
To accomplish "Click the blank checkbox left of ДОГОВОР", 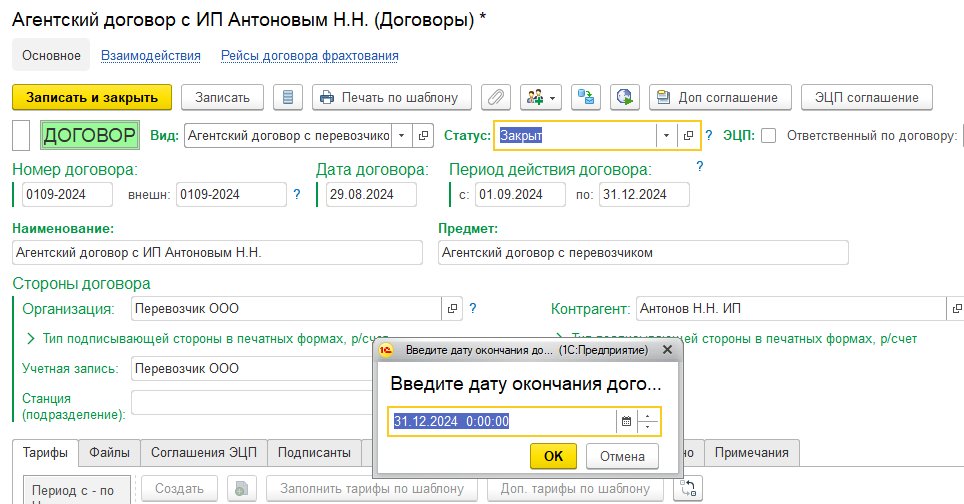I will pos(20,135).
